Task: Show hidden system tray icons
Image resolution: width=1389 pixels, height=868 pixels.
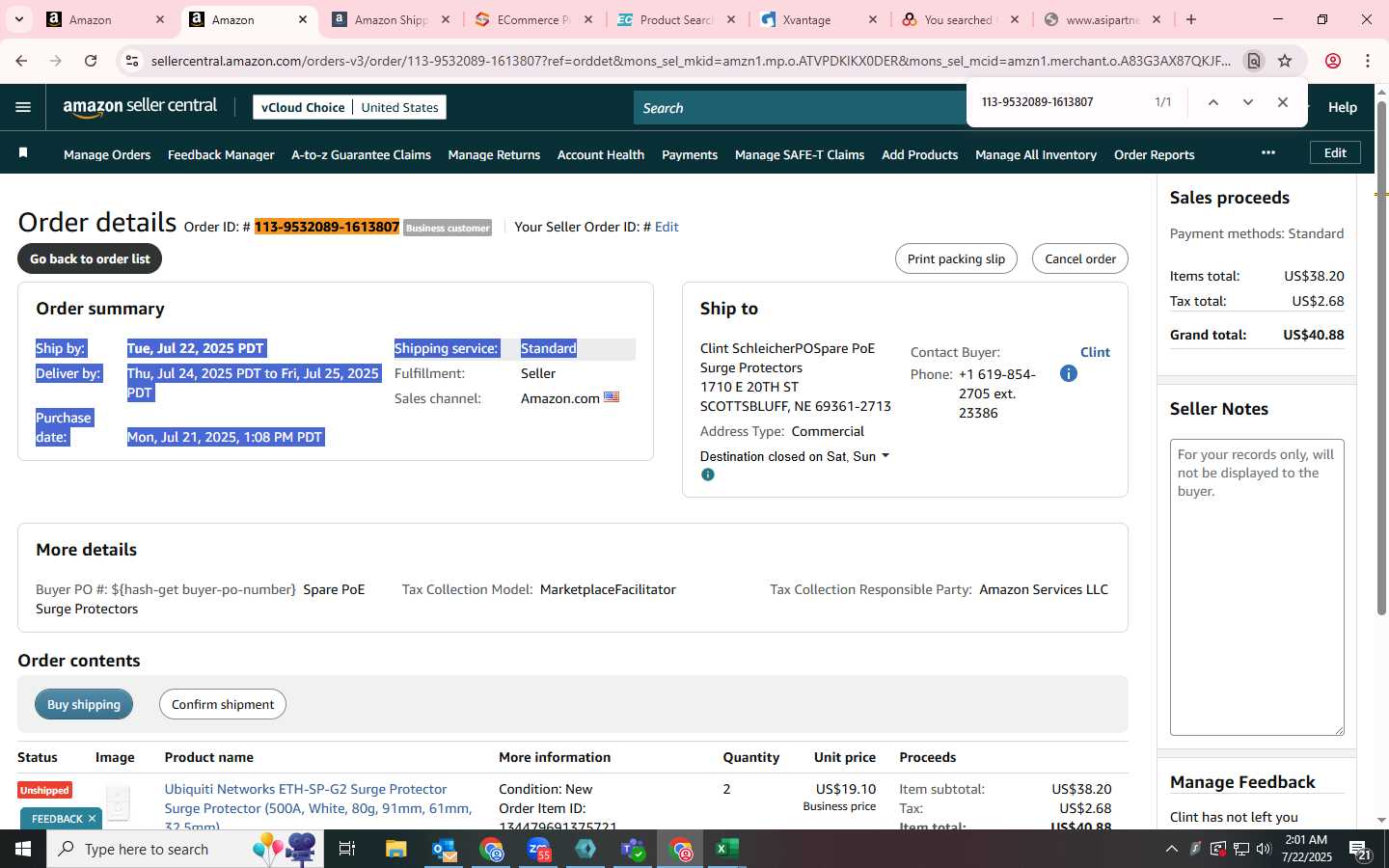Action: click(x=1171, y=849)
